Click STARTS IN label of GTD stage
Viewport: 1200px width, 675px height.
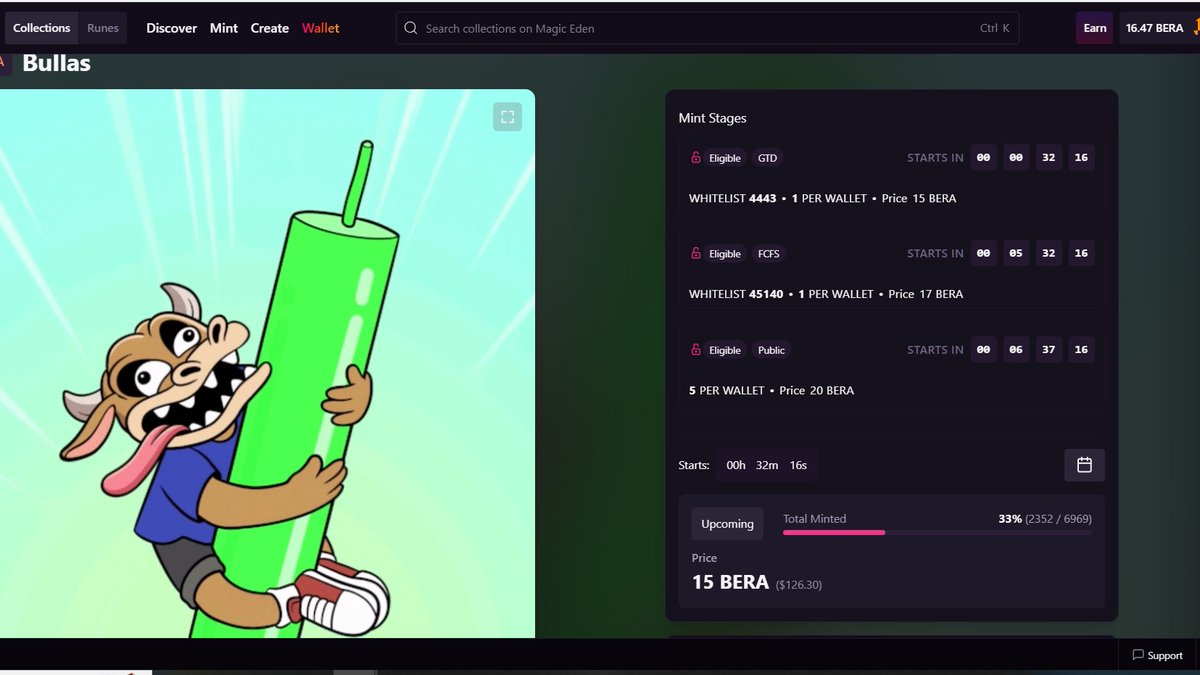pos(935,158)
